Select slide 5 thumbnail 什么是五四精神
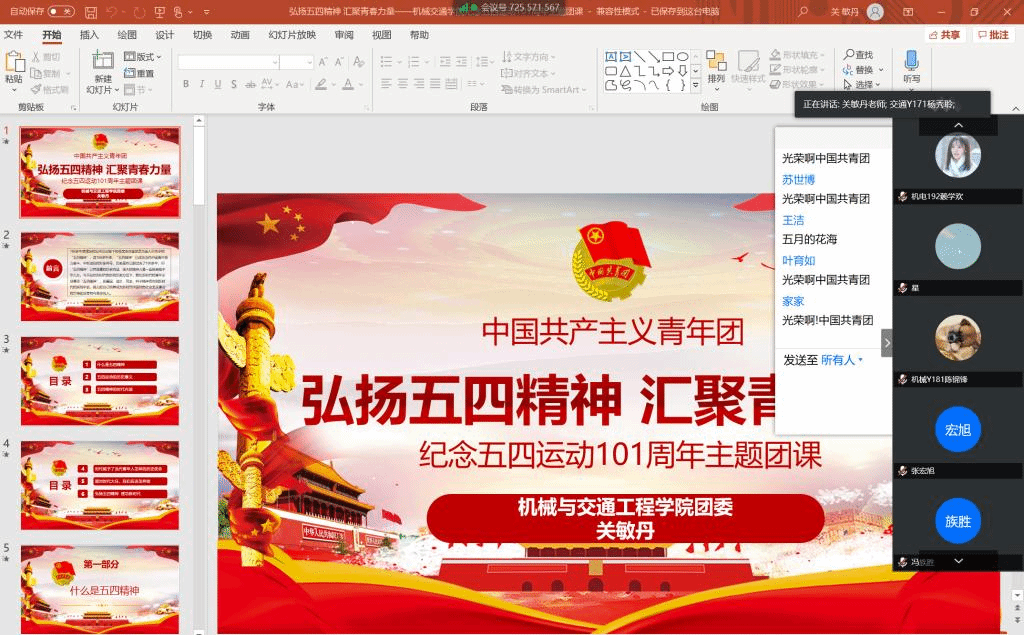 coord(100,589)
